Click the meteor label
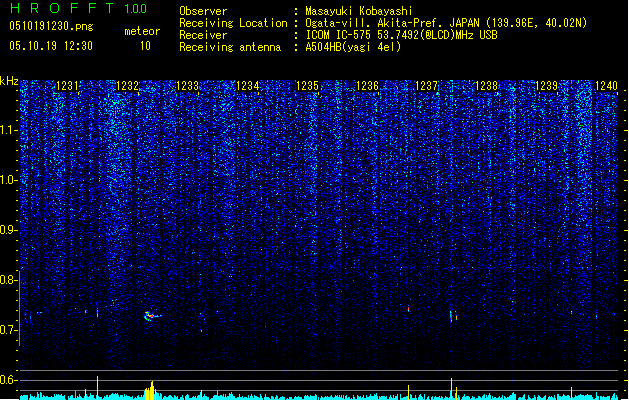Screen dimensions: 629x400 click(x=142, y=31)
